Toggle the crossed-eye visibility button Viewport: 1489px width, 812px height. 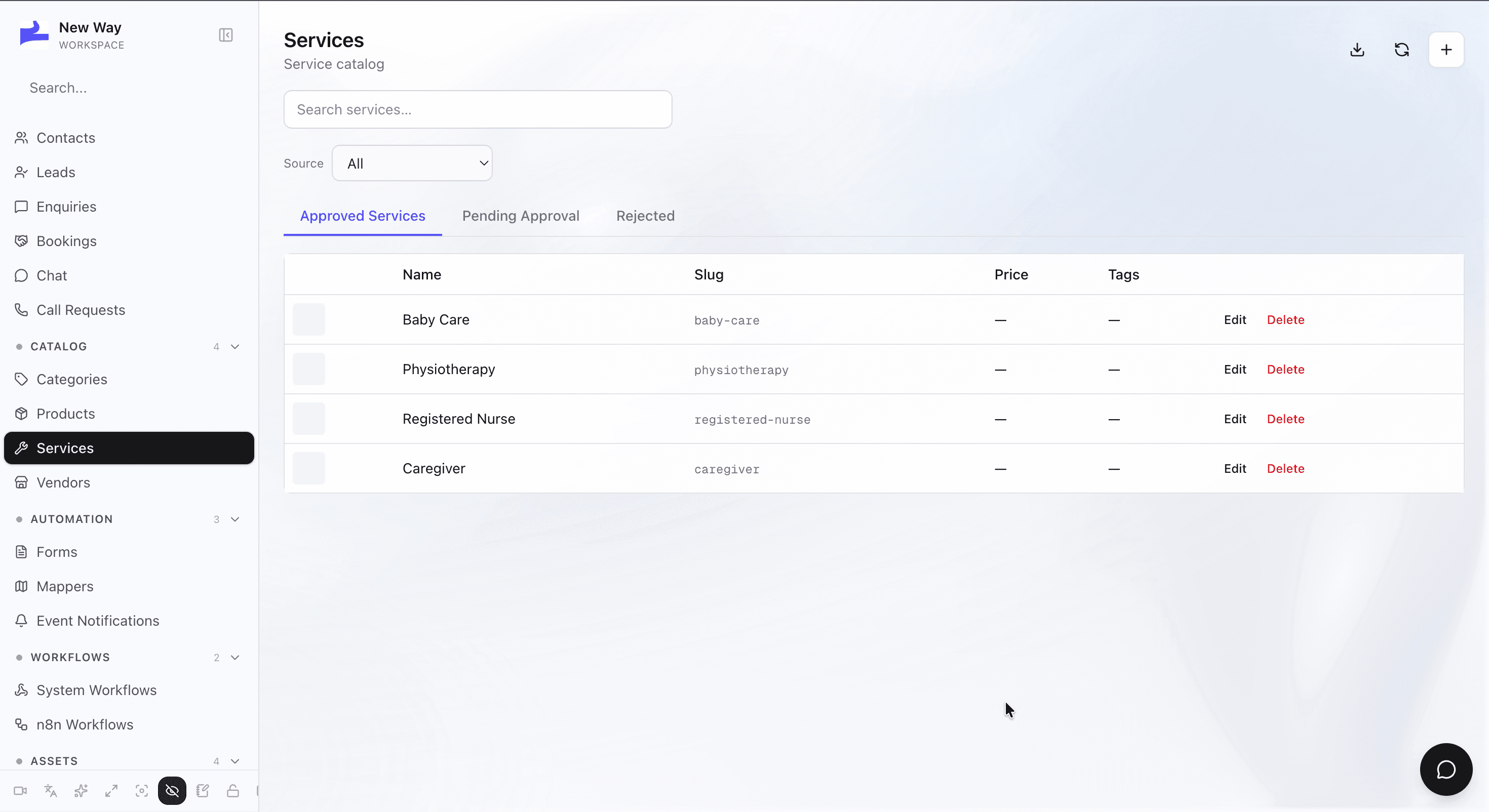tap(172, 791)
